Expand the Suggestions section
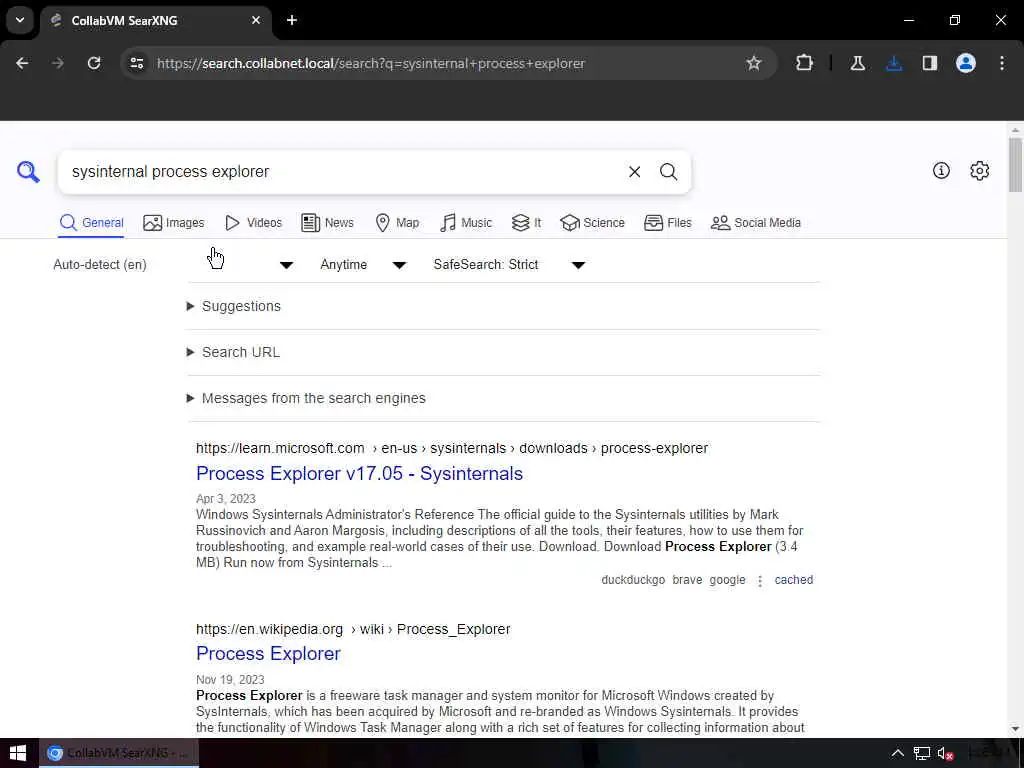This screenshot has height=768, width=1024. tap(234, 306)
